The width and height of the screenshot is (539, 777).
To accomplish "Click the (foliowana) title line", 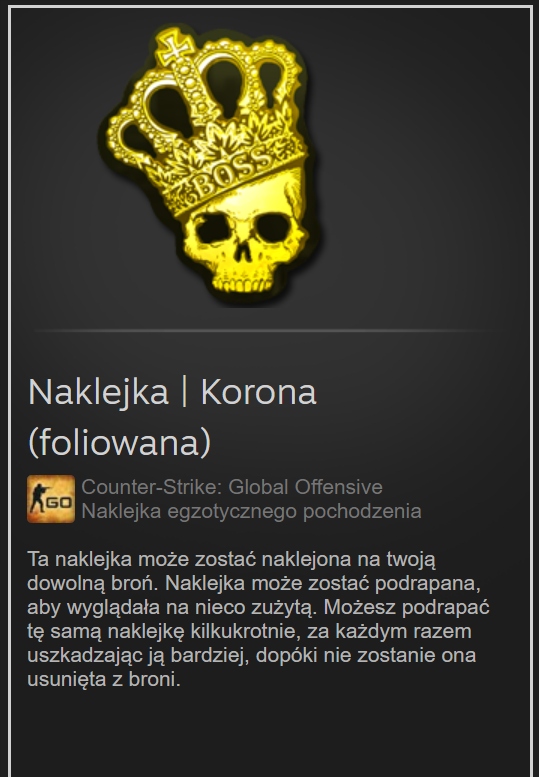I will pos(119,442).
